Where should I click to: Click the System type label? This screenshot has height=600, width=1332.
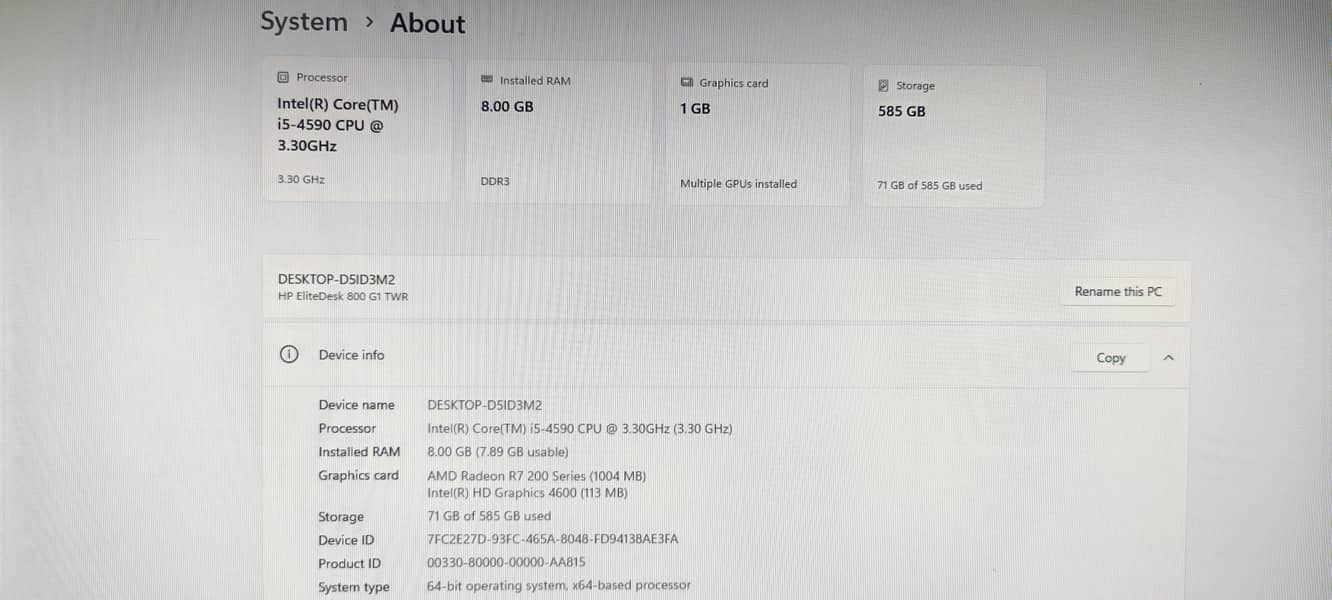point(354,587)
